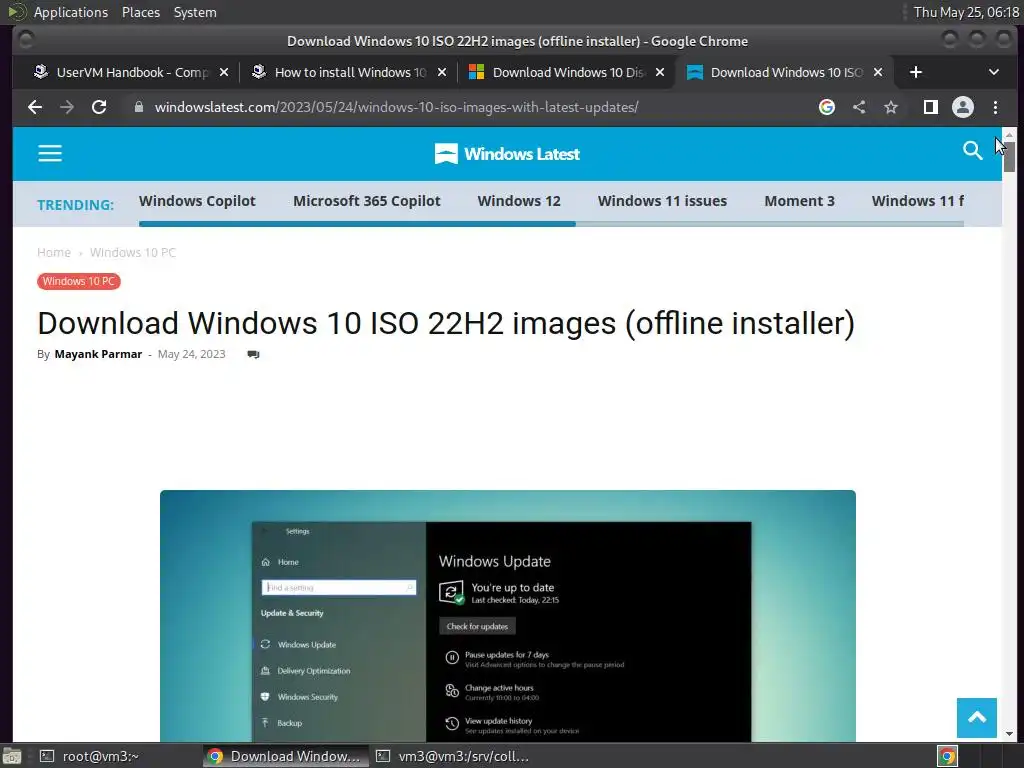Open the System menu

tap(195, 12)
